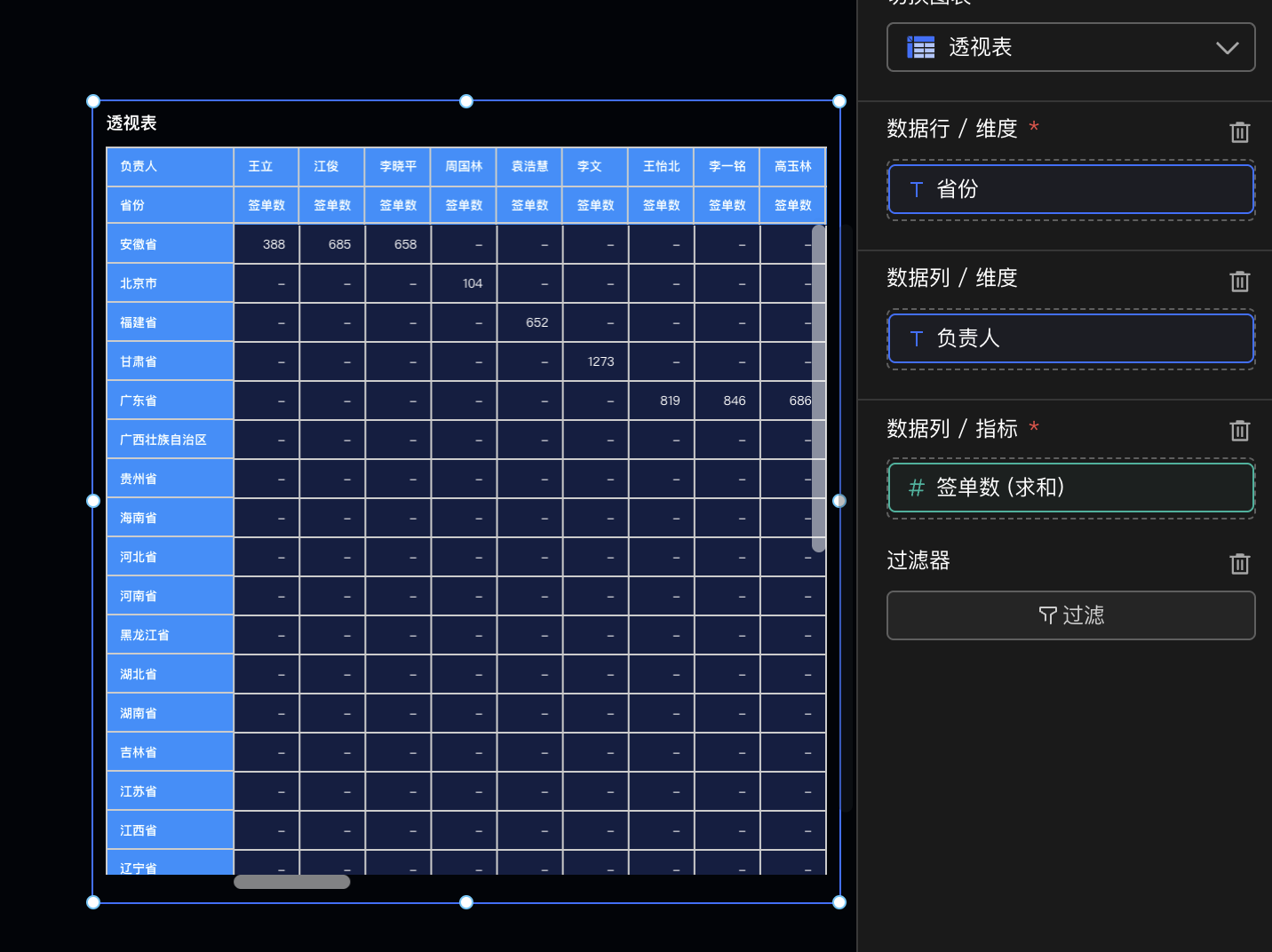
Task: Select the 省份 dimension field
Action: [x=1070, y=189]
